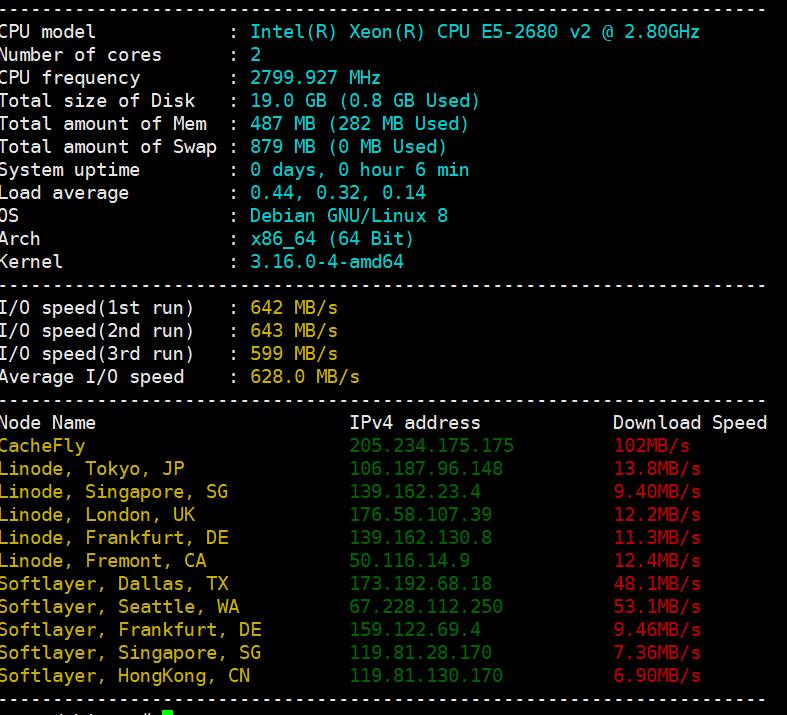
Task: Click the "Softlayer, Frankfurt, DE" node name
Action: (130, 630)
